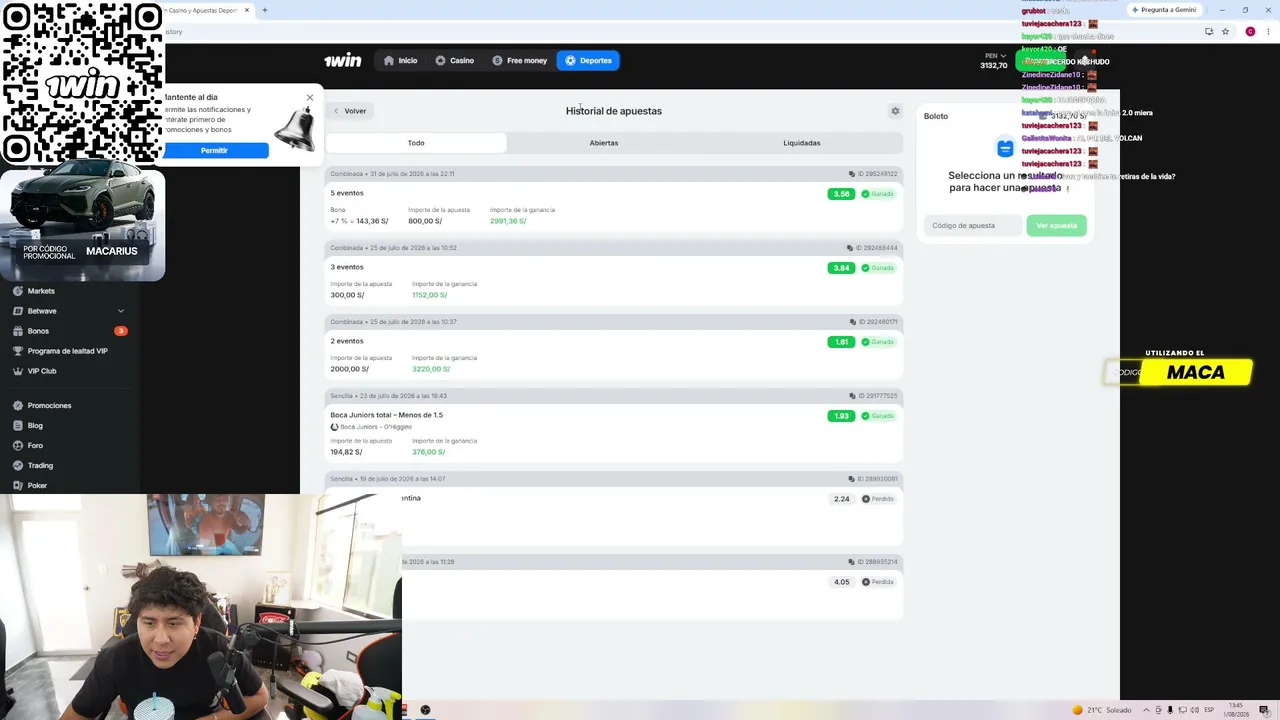Close the 1win browser tab
Screen dimensions: 1280x720
pyautogui.click(x=247, y=10)
